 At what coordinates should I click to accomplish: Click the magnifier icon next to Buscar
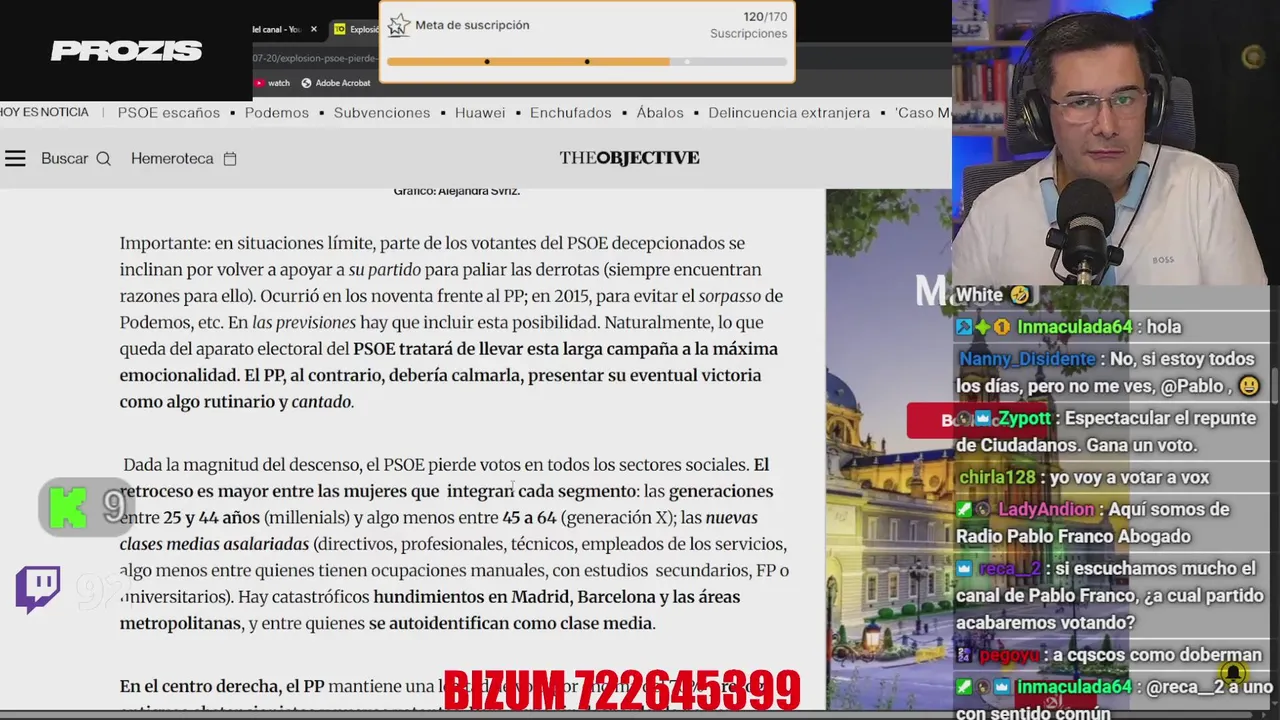pos(103,158)
